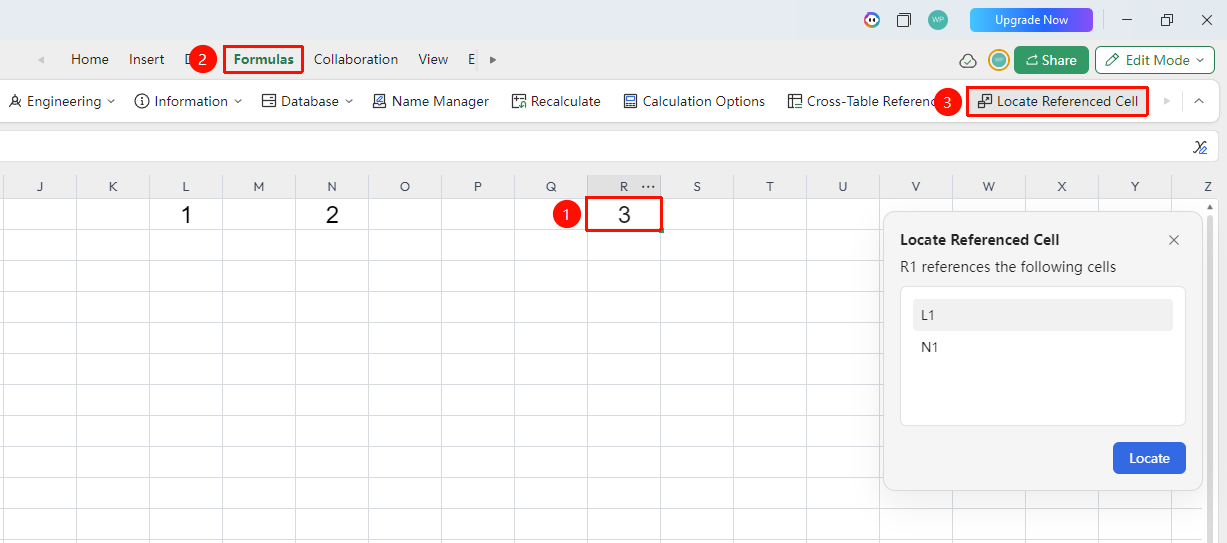This screenshot has width=1227, height=543.
Task: Expand the Engineering functions dropdown
Action: 62,101
